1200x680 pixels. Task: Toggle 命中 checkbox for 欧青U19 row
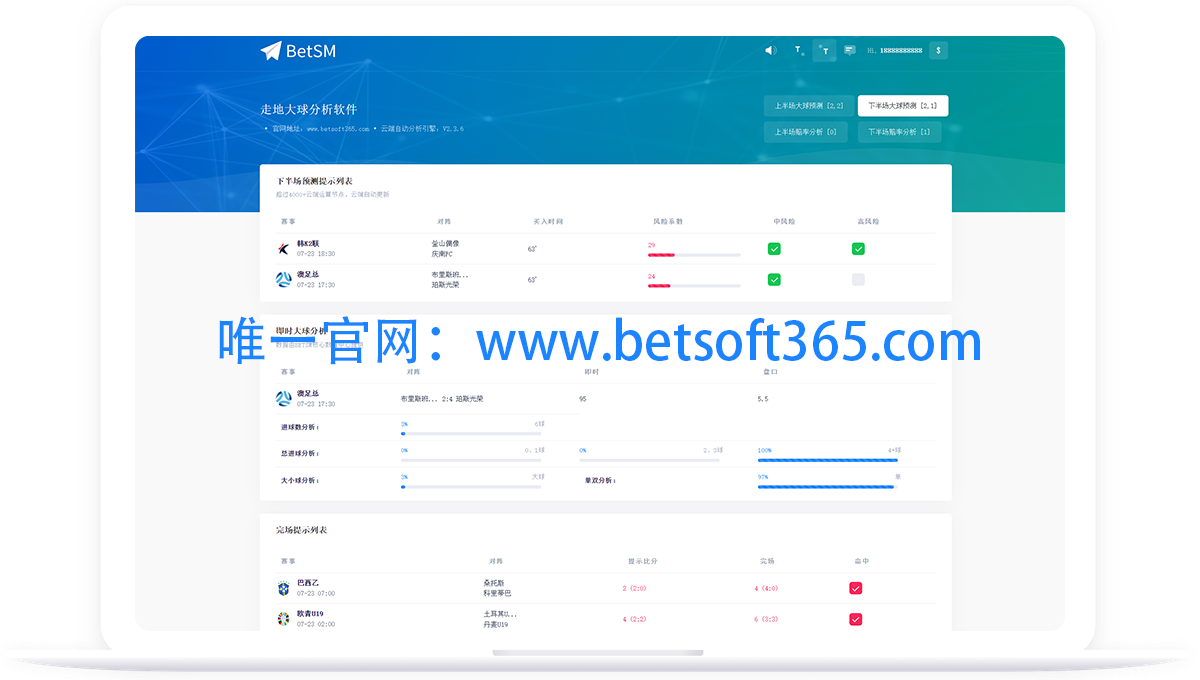pos(856,619)
